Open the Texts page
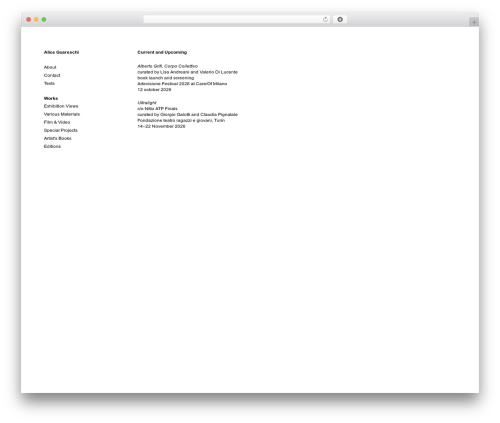500x423 pixels. [49, 83]
